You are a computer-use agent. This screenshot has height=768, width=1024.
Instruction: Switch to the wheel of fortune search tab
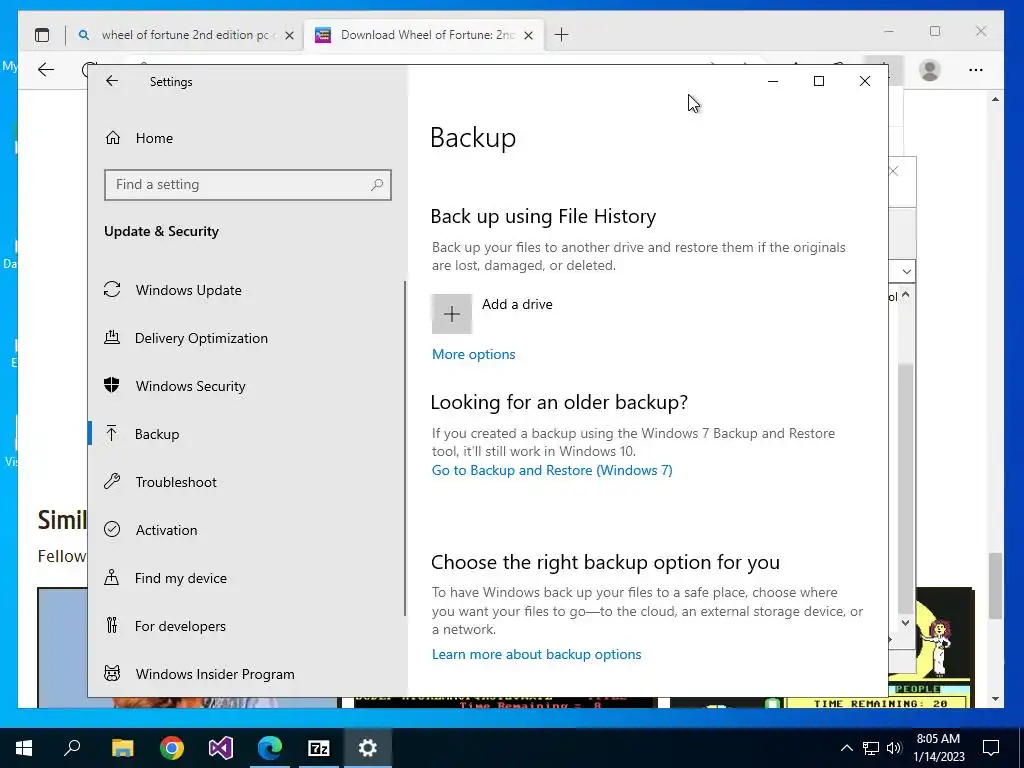tap(185, 35)
